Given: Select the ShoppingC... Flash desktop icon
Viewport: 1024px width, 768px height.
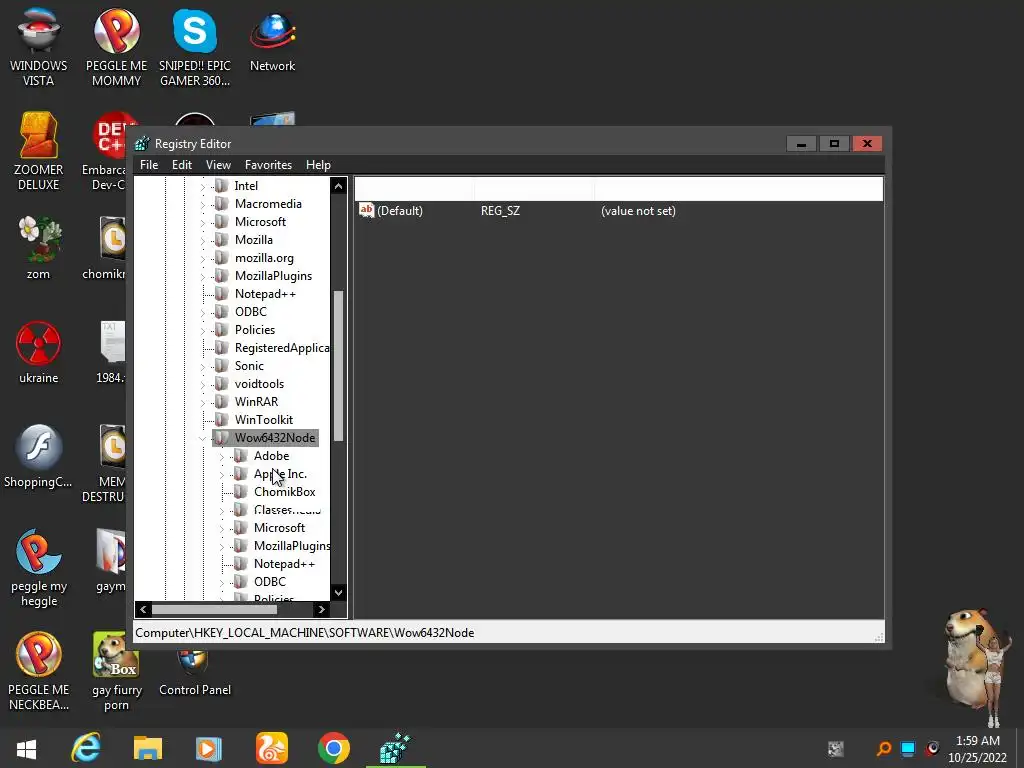Looking at the screenshot, I should pos(39,456).
